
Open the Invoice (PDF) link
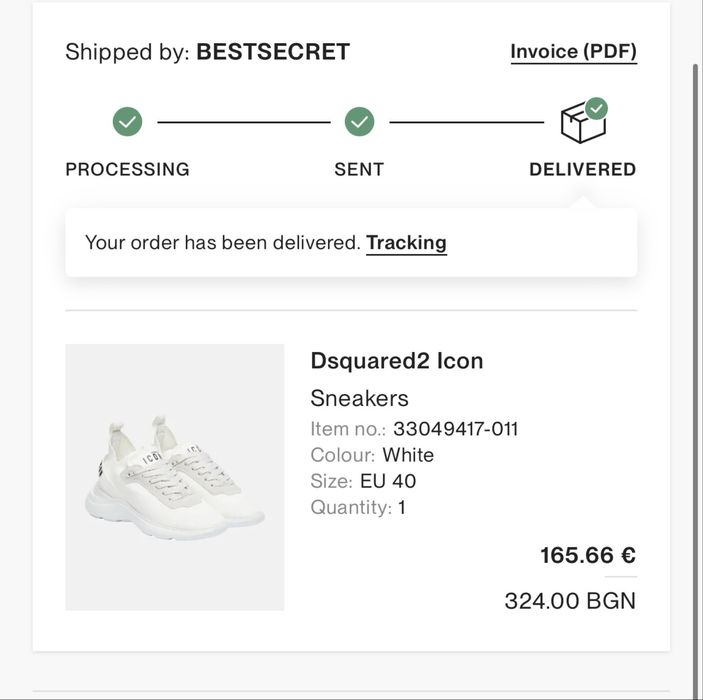(573, 52)
